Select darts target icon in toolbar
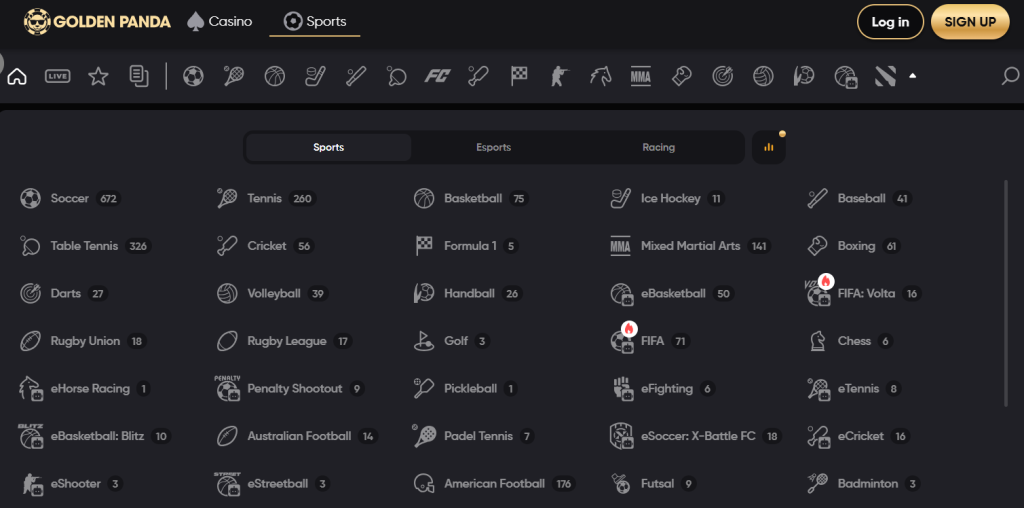 click(x=722, y=76)
